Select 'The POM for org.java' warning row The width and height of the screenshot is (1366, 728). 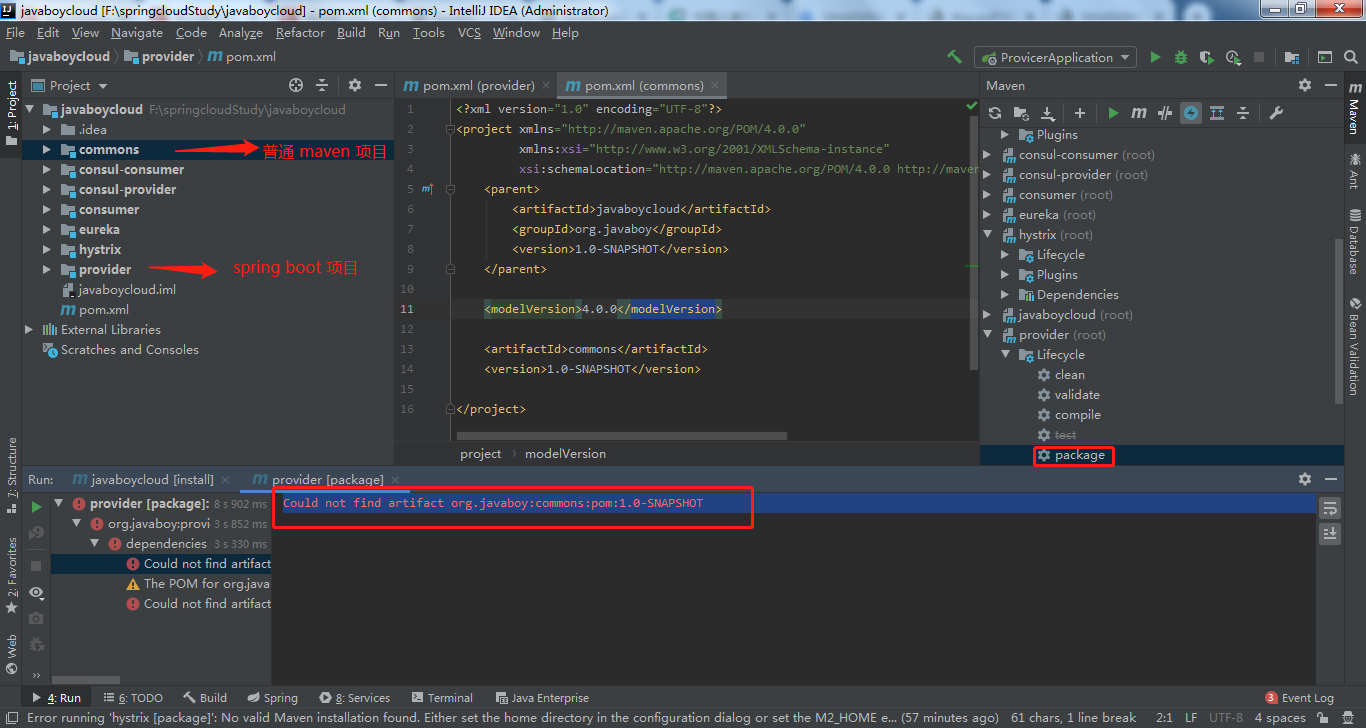(x=198, y=584)
